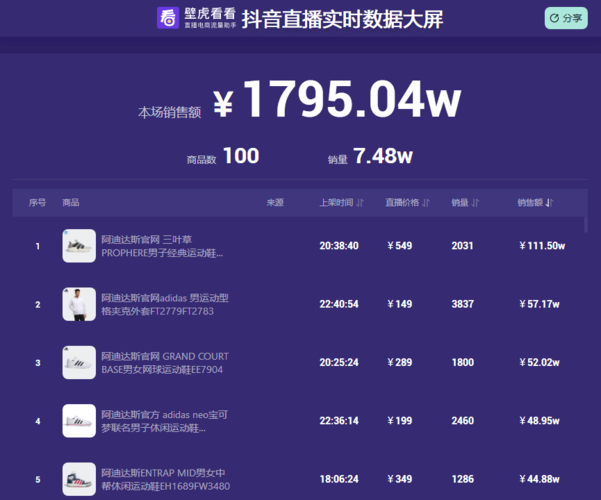Image resolution: width=601 pixels, height=500 pixels.
Task: Select live price ¥199 cell
Action: tap(400, 421)
